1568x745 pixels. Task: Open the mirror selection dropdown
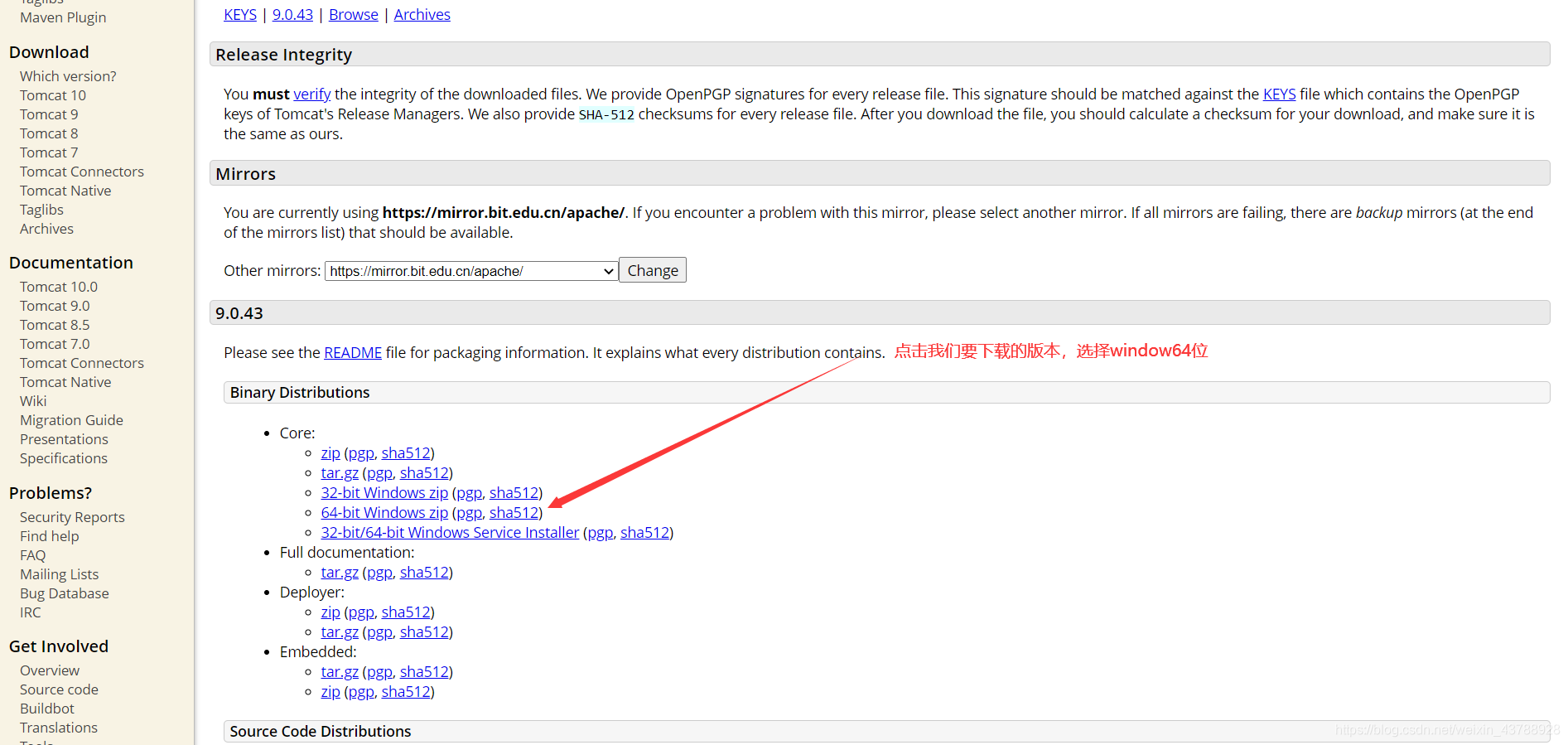(471, 271)
